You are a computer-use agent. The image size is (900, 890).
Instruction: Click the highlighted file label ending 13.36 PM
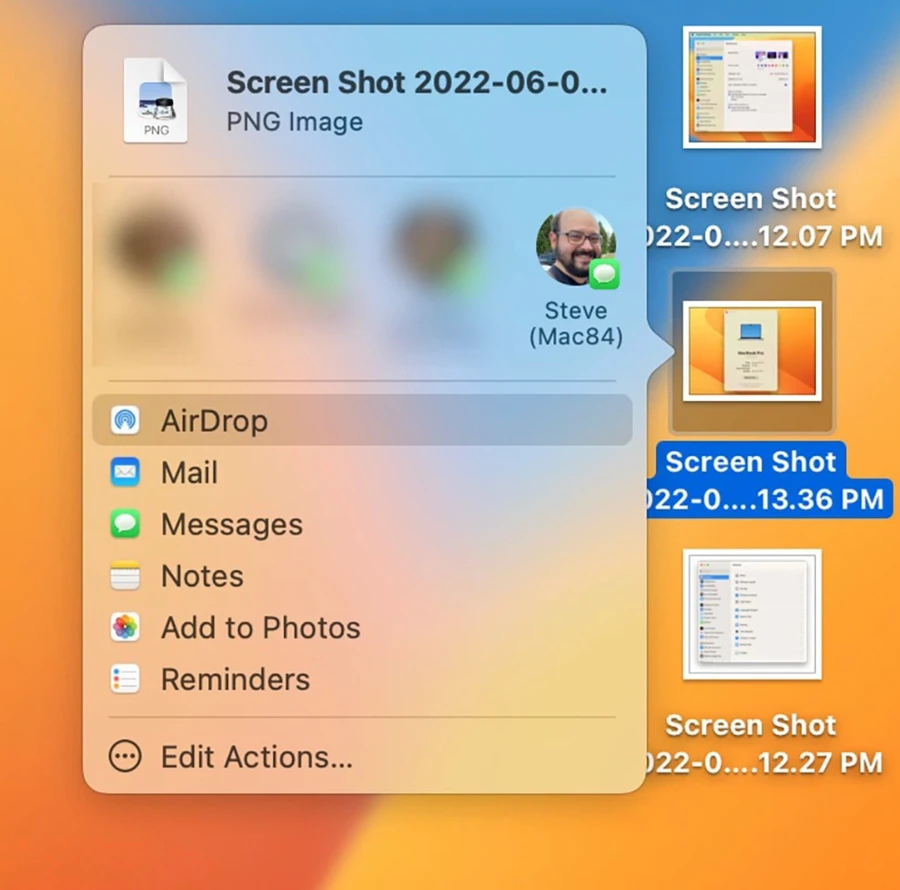point(768,480)
